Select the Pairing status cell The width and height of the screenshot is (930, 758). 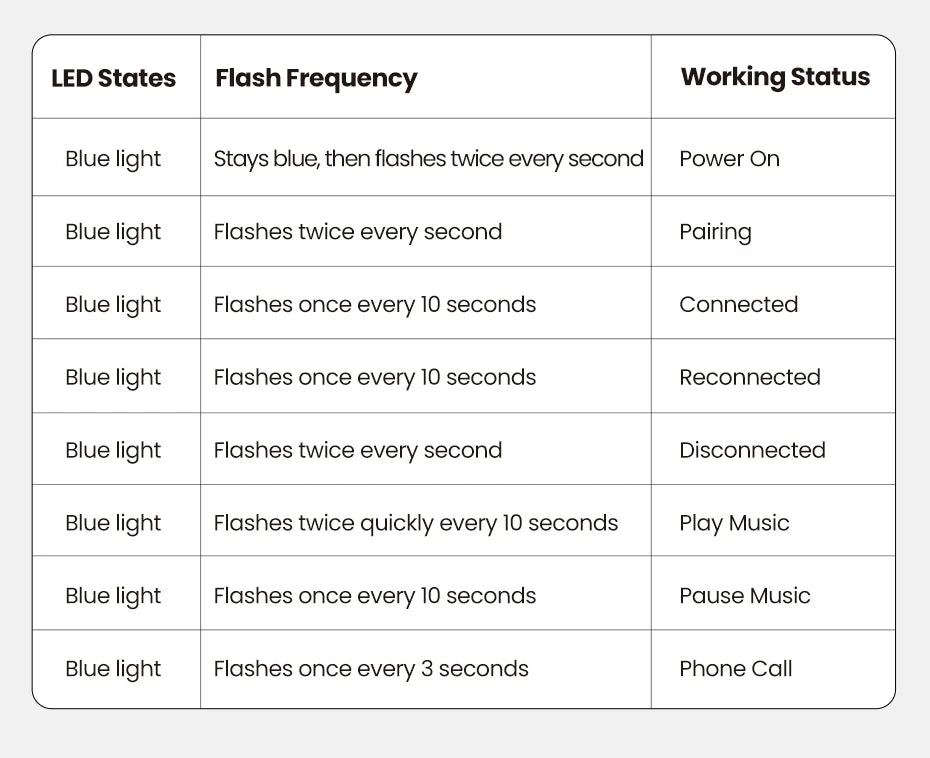click(715, 232)
